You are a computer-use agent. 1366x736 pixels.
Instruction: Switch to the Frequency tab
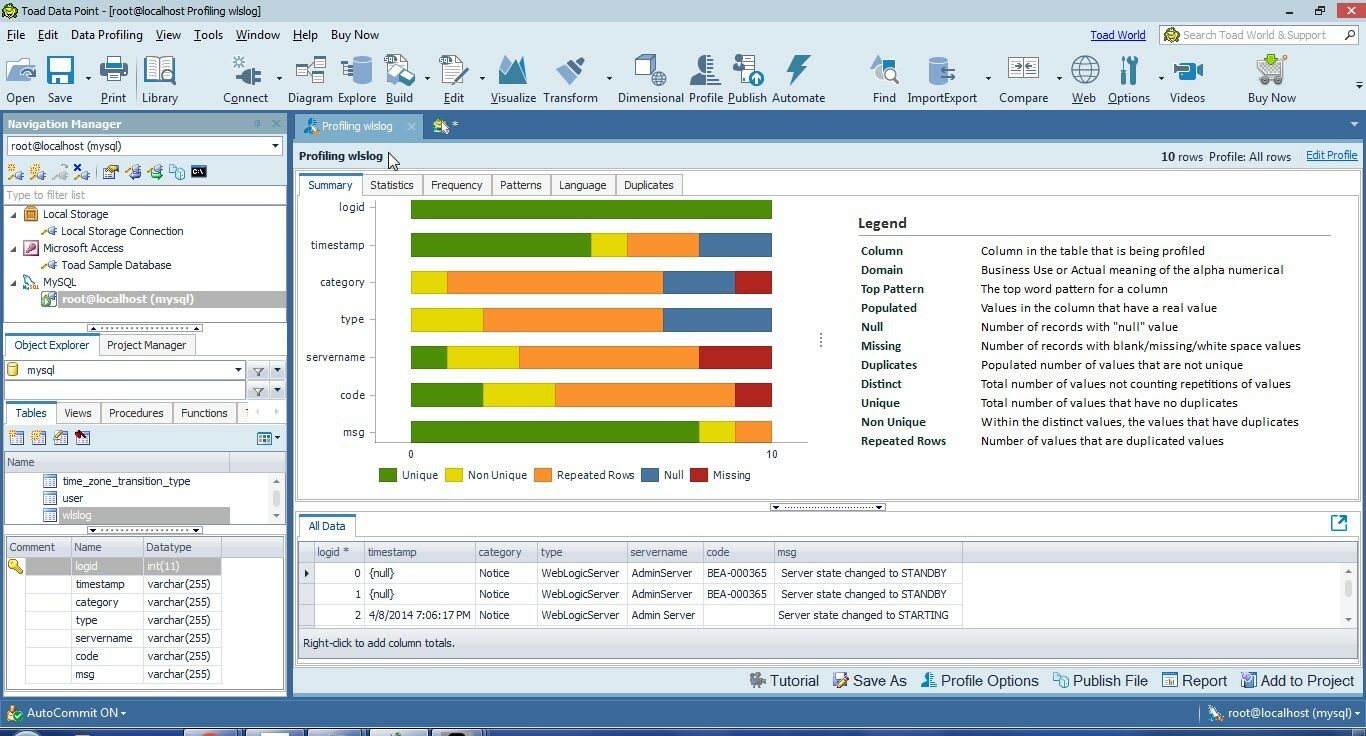[456, 185]
